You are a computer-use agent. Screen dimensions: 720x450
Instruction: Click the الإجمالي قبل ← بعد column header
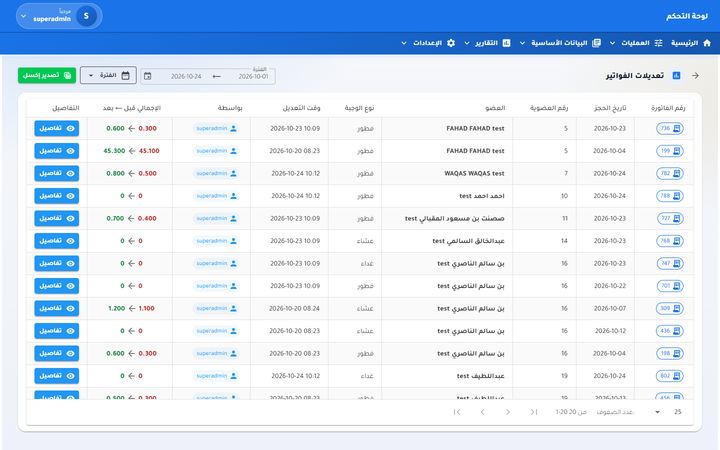pos(131,108)
